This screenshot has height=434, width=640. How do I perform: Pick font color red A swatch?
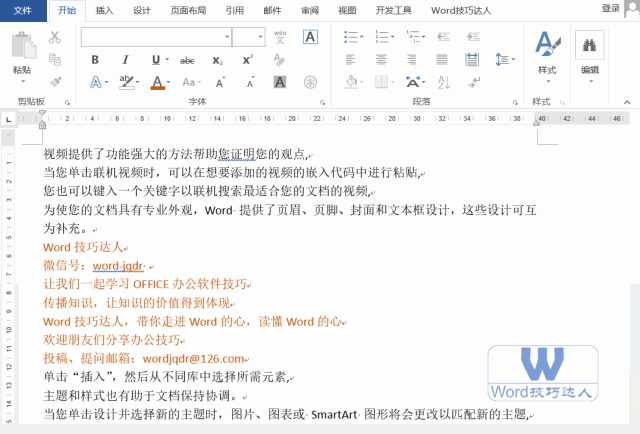click(x=158, y=82)
